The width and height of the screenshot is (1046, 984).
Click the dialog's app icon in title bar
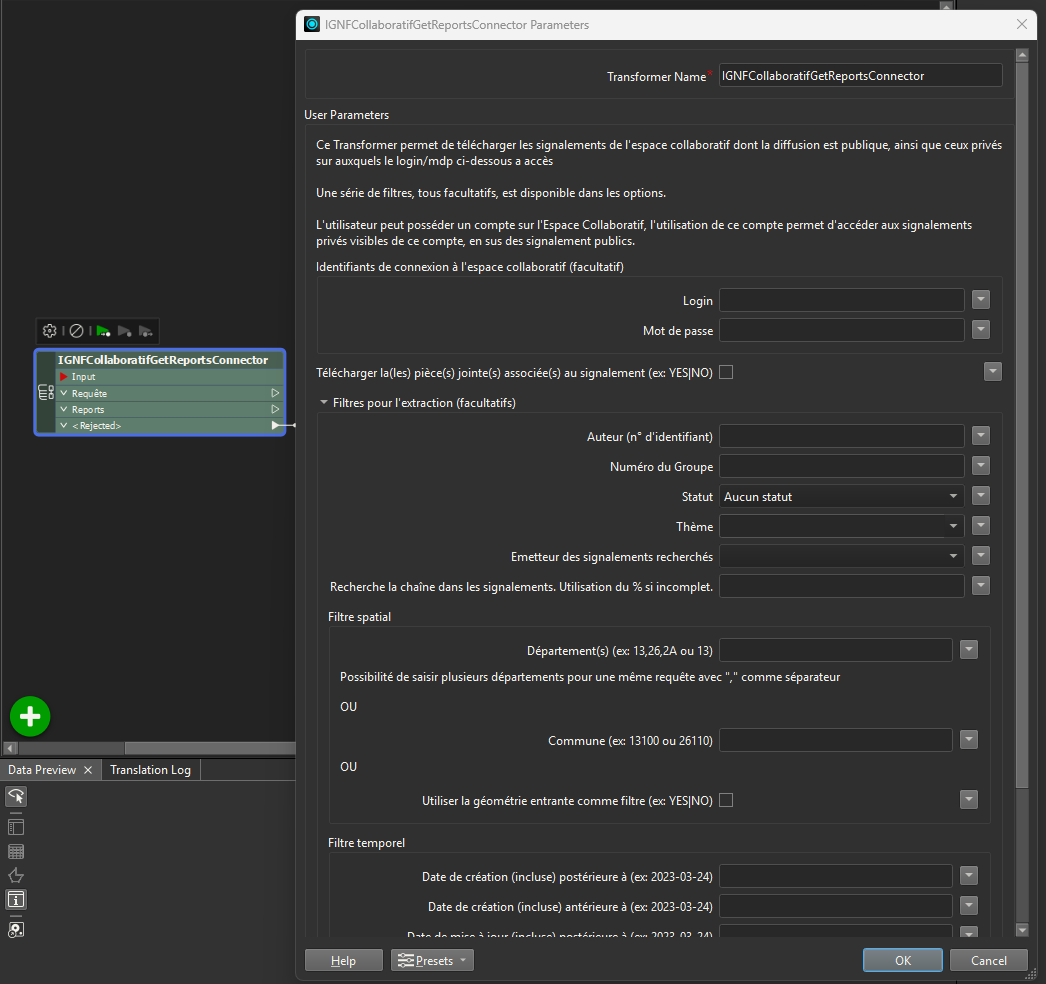click(x=312, y=25)
